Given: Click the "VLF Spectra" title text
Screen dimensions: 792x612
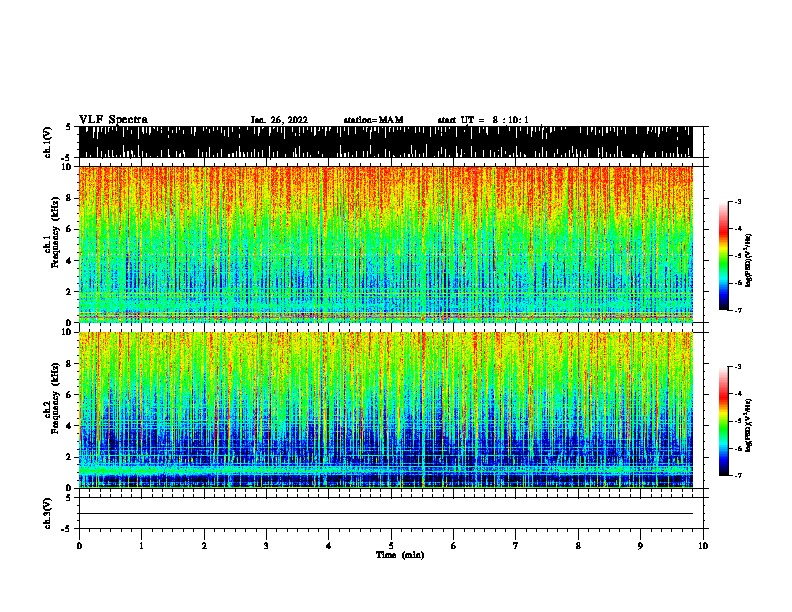Looking at the screenshot, I should coord(113,120).
